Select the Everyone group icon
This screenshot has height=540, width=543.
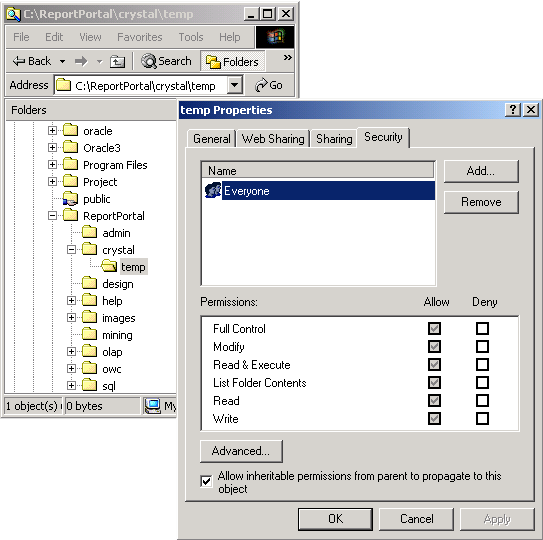click(213, 191)
